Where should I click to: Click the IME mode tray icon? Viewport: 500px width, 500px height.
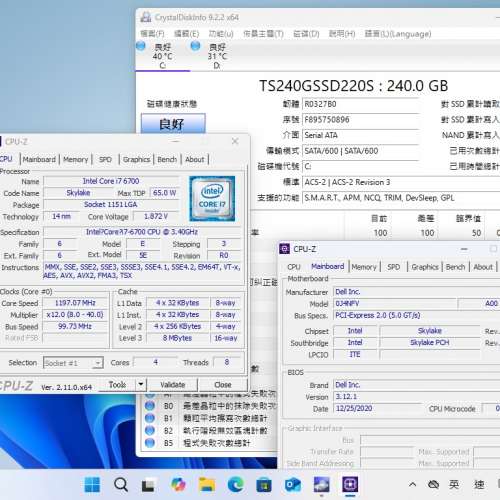[479, 484]
